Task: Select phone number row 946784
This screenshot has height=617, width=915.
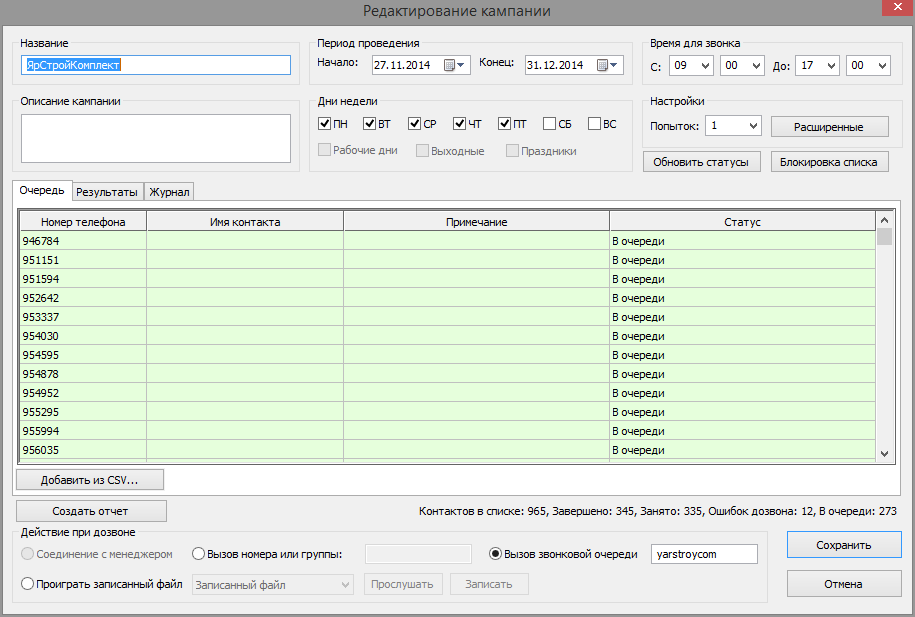Action: 448,241
